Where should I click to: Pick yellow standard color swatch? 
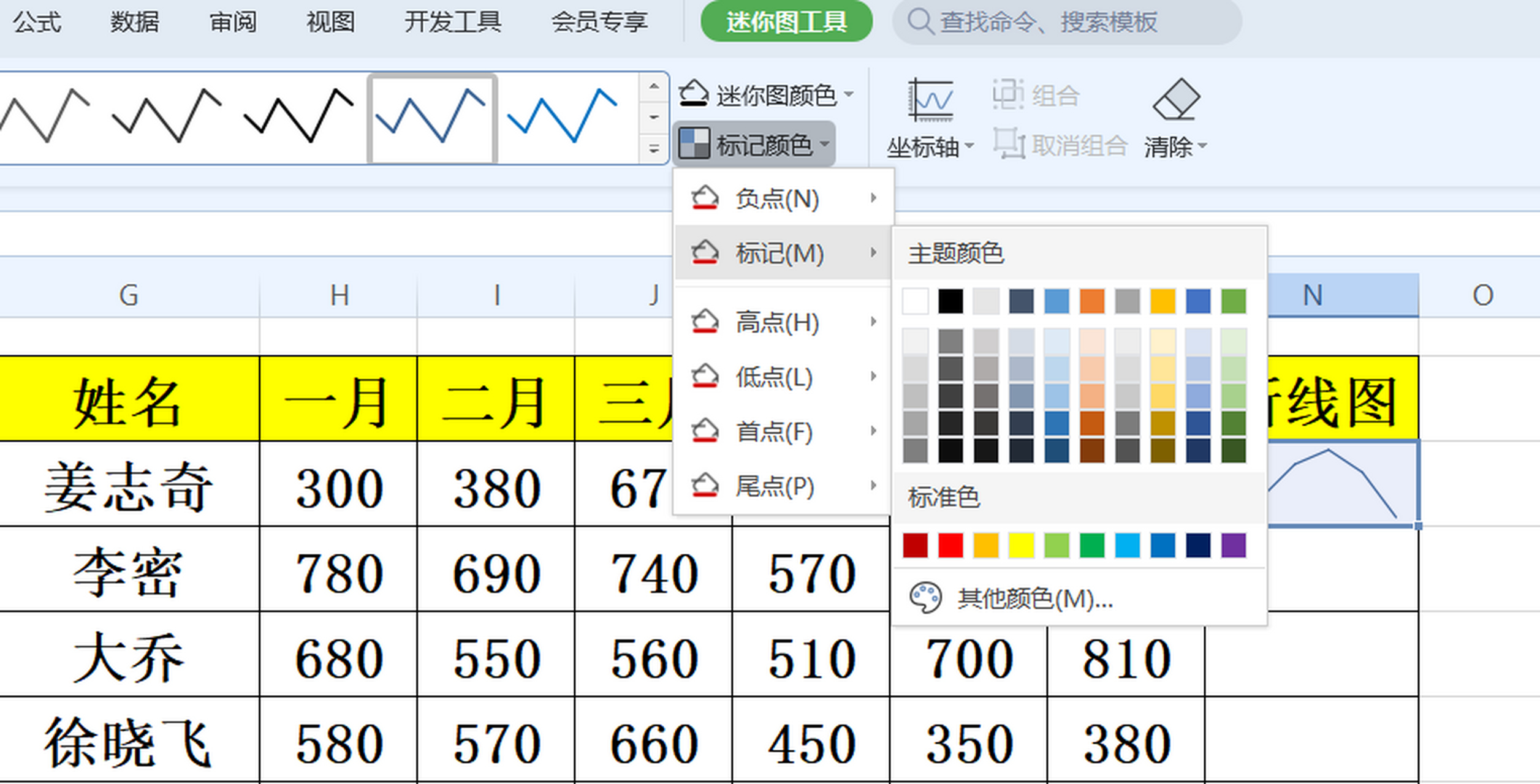(x=1021, y=545)
